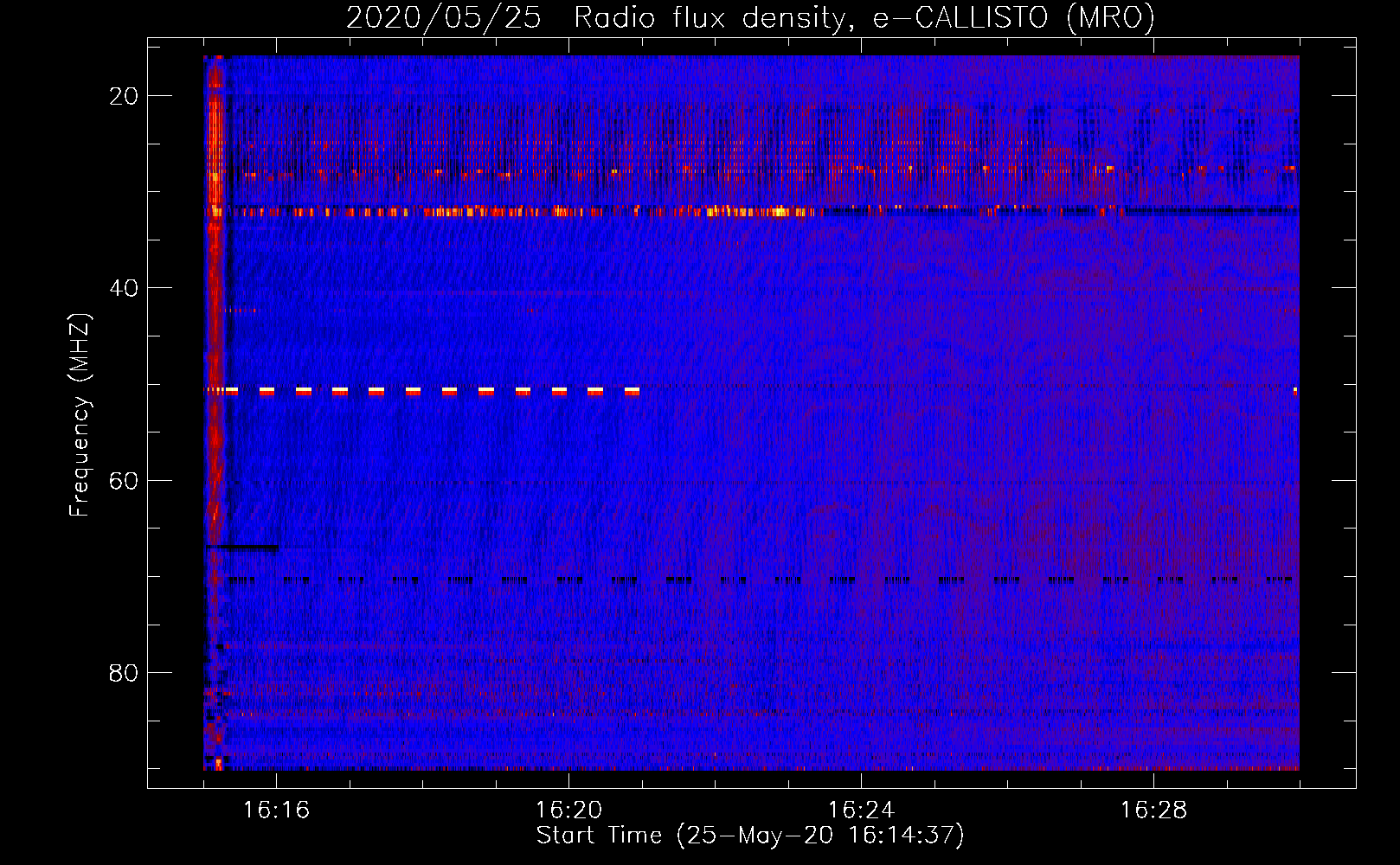Click the frequency tick label '60'
Viewport: 1400px width, 865px height.
(x=124, y=481)
